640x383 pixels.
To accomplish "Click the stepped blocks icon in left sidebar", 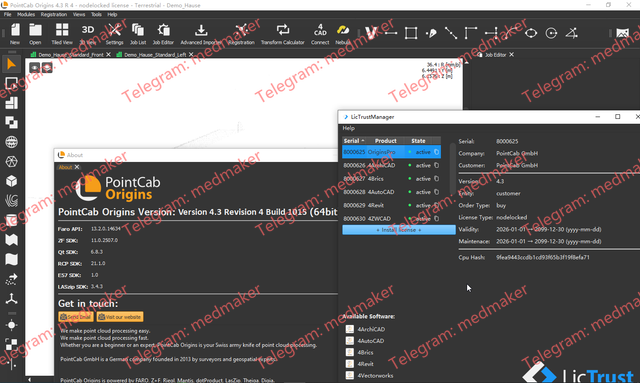I will point(11,102).
